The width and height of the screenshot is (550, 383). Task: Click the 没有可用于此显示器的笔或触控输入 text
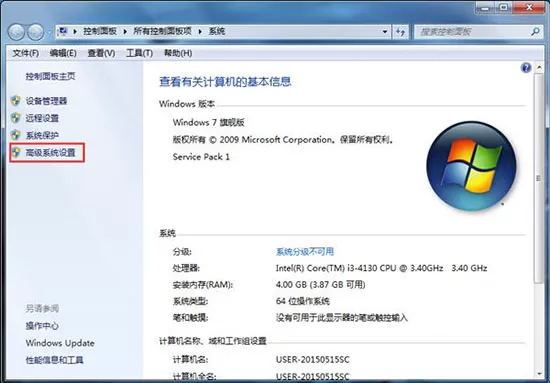342,318
